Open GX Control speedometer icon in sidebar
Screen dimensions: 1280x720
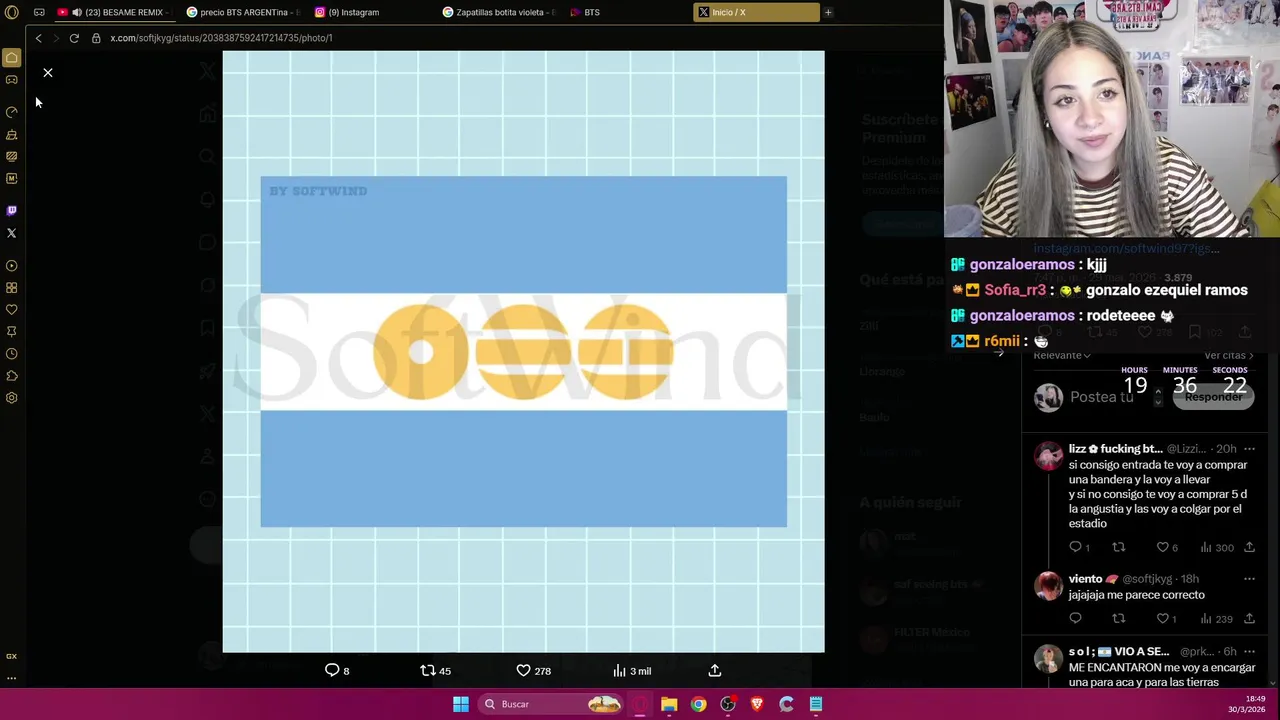pos(12,112)
